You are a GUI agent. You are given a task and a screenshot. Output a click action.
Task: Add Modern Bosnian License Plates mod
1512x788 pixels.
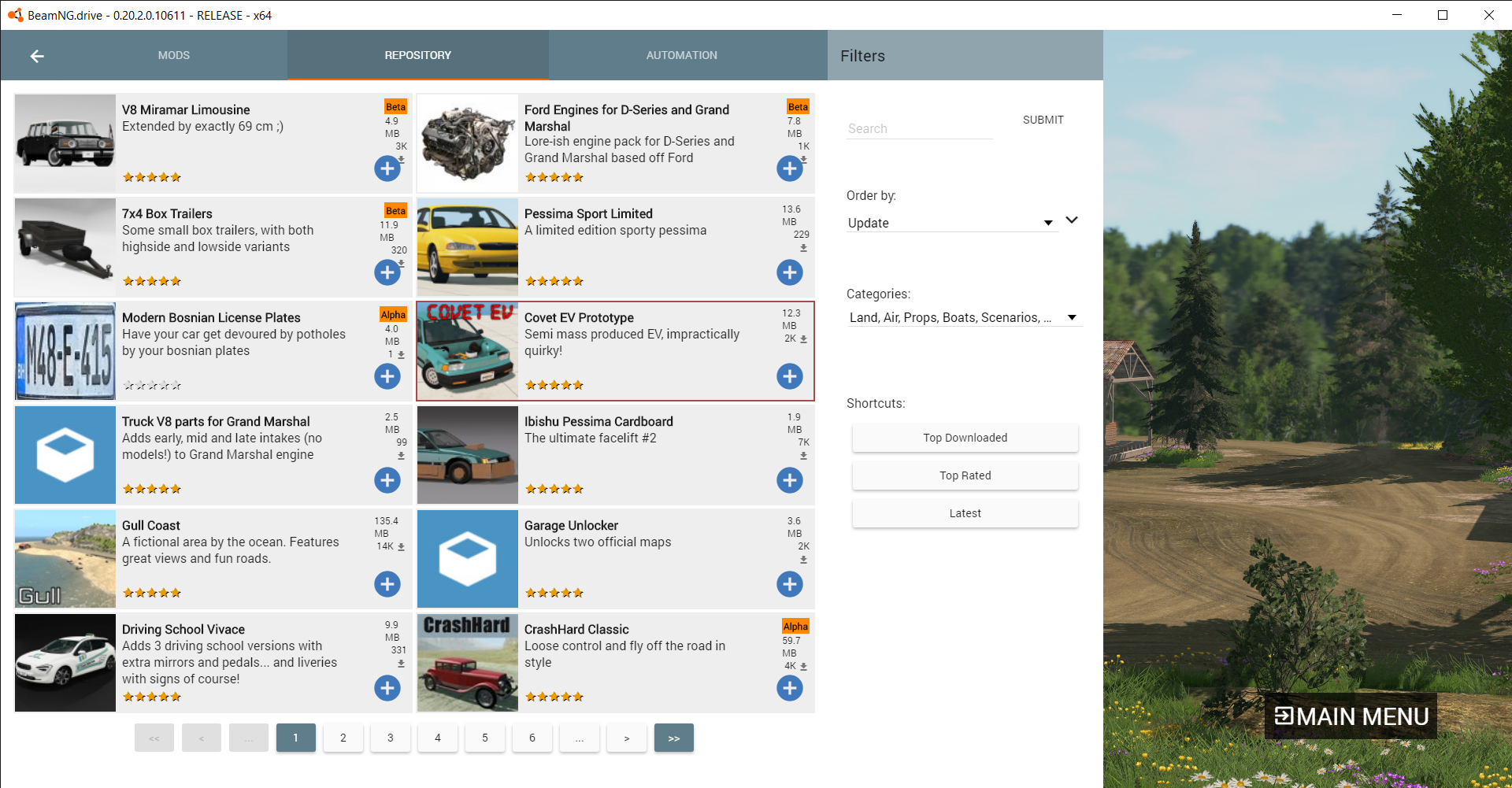(387, 376)
